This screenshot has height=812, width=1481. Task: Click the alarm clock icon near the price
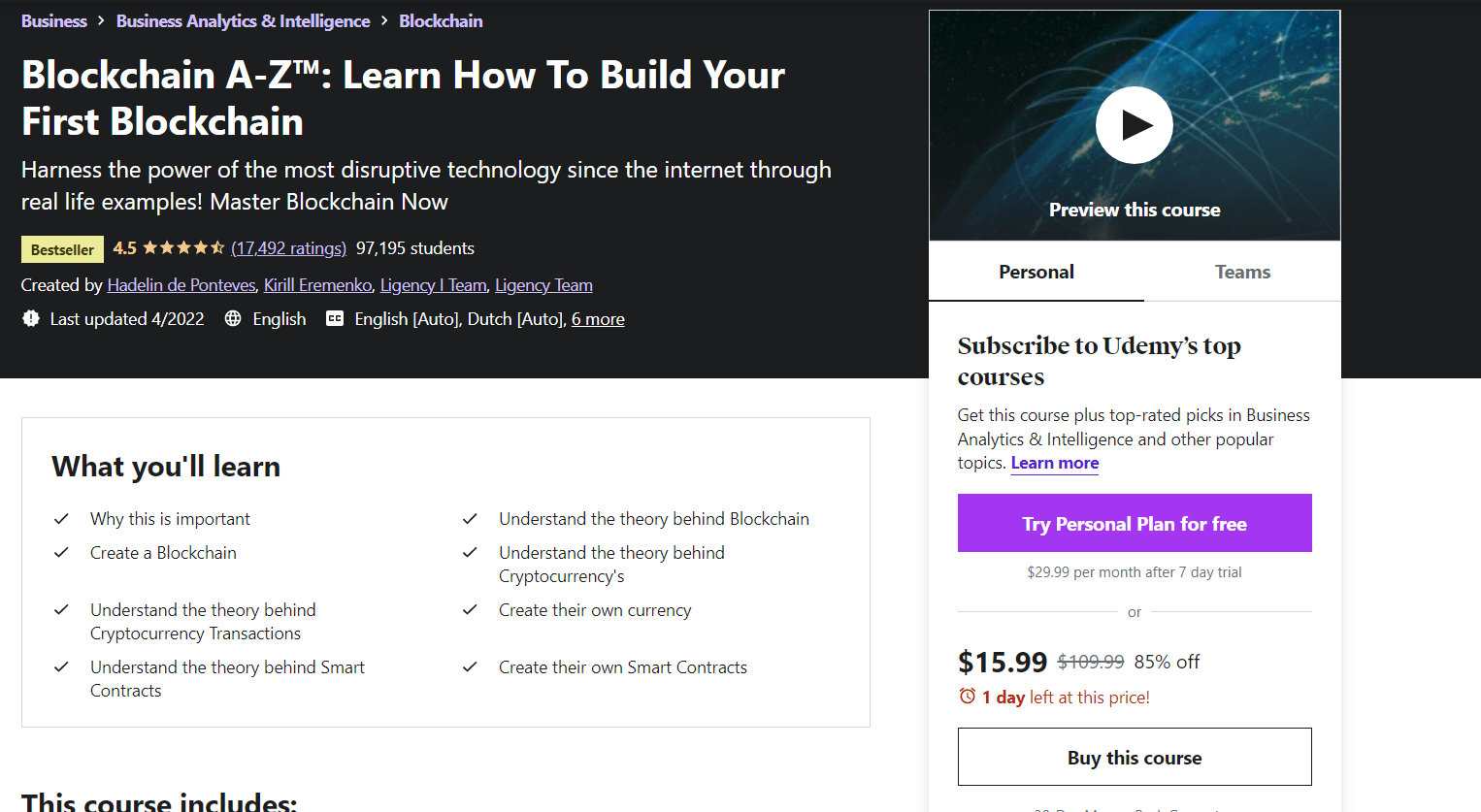tap(967, 697)
